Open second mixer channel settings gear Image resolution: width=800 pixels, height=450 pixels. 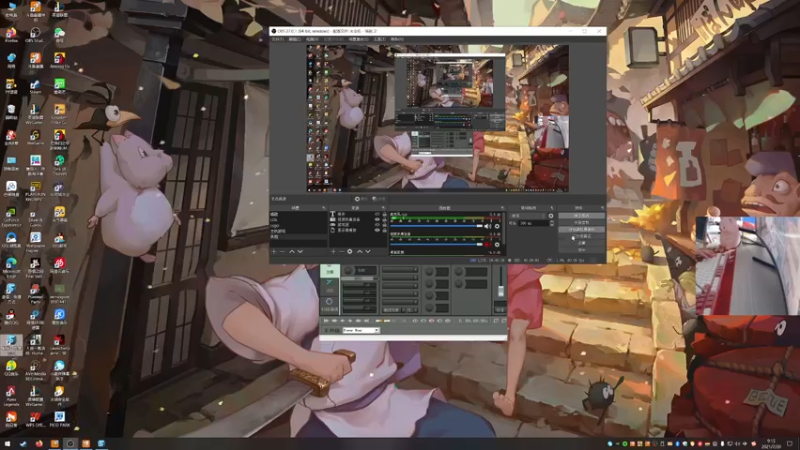tap(497, 244)
